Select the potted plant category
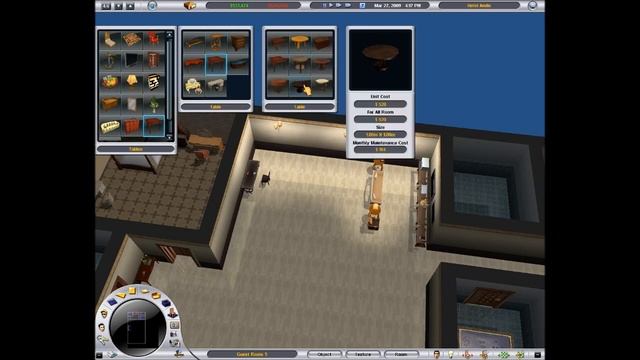 click(154, 104)
